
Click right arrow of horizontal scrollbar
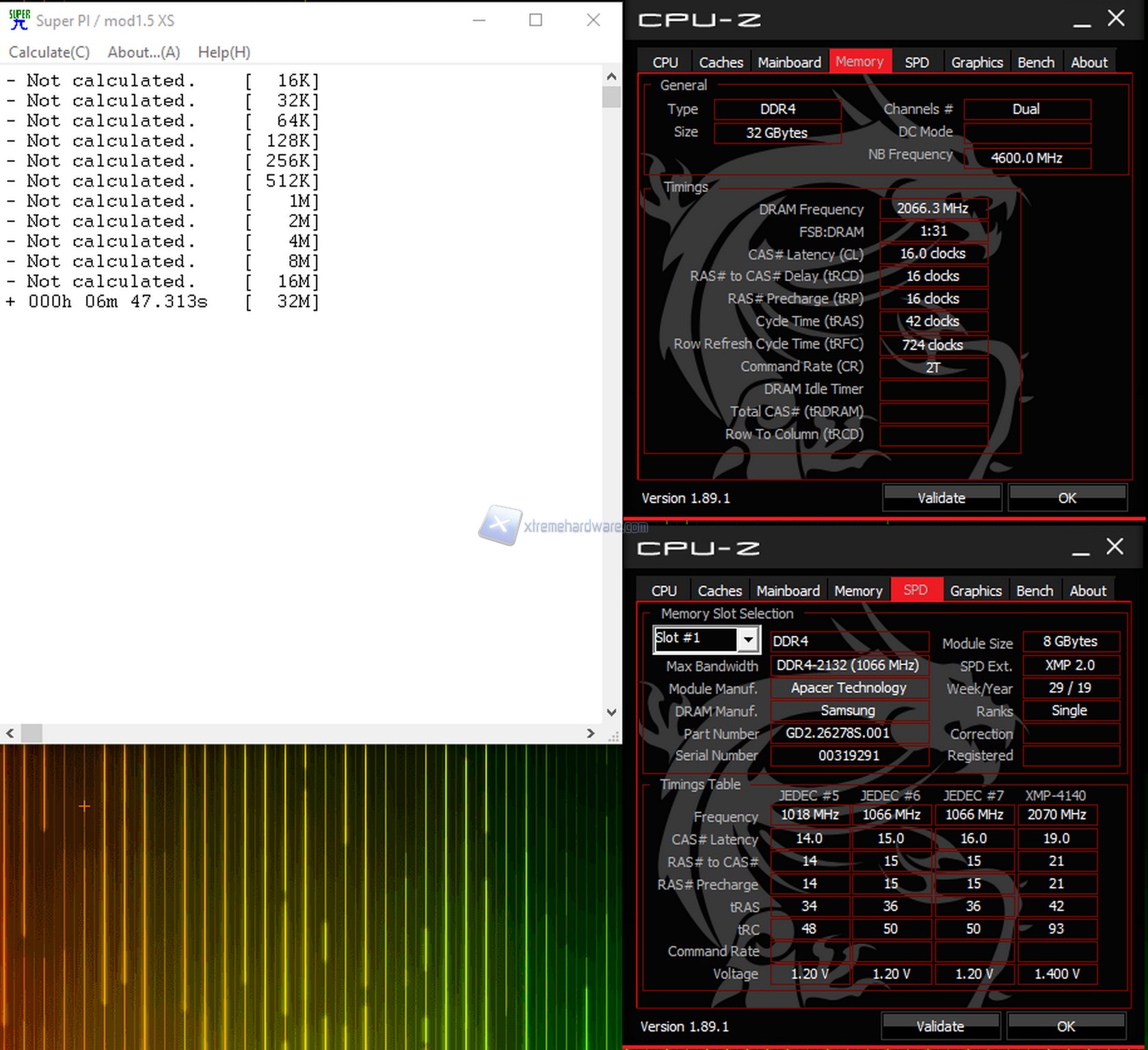click(x=591, y=733)
